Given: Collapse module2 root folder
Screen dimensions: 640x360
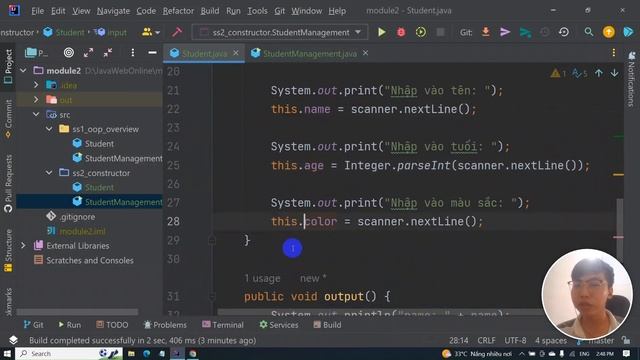Looking at the screenshot, I should coord(23,71).
